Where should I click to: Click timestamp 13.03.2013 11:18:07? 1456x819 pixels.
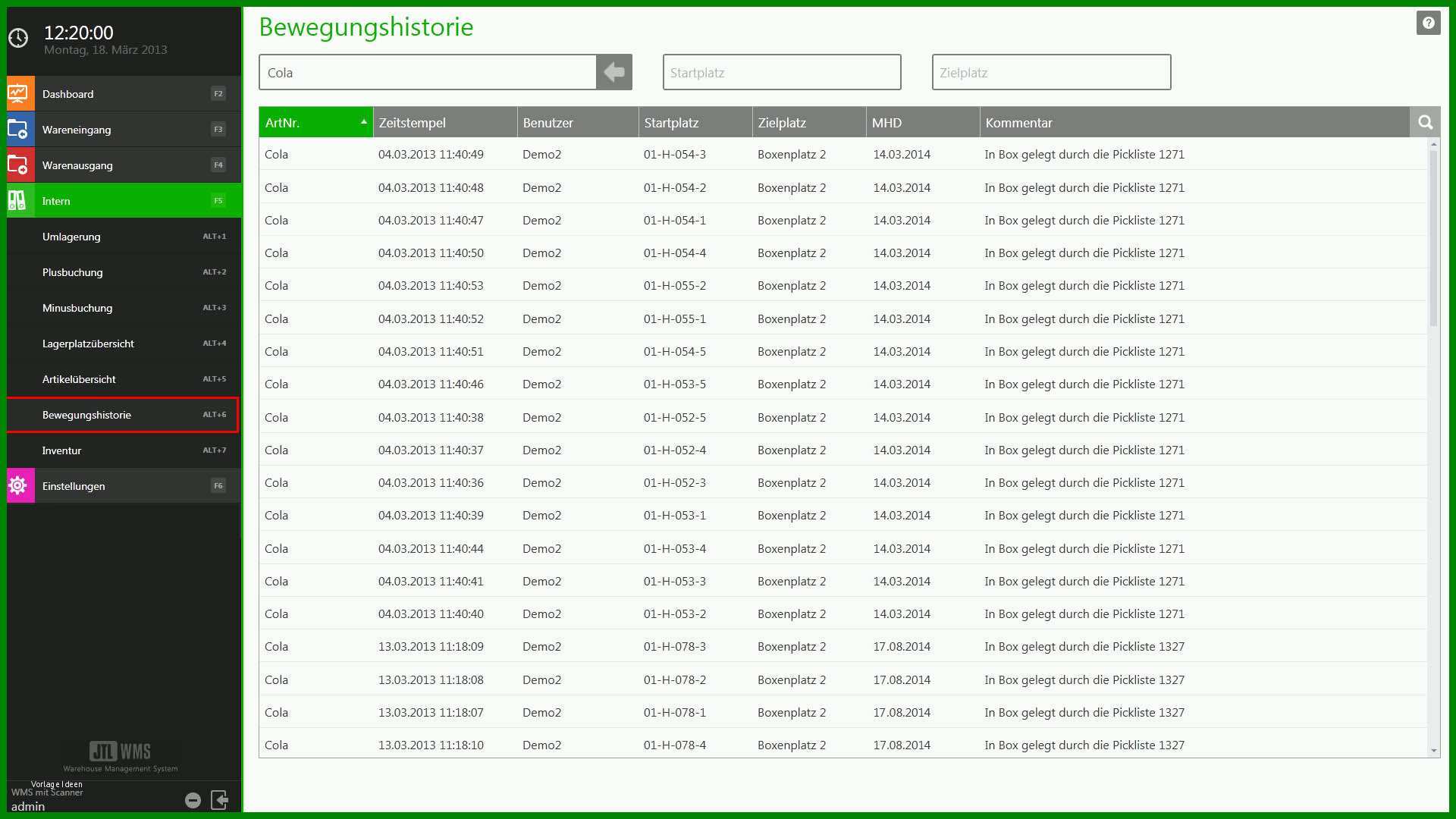point(431,712)
